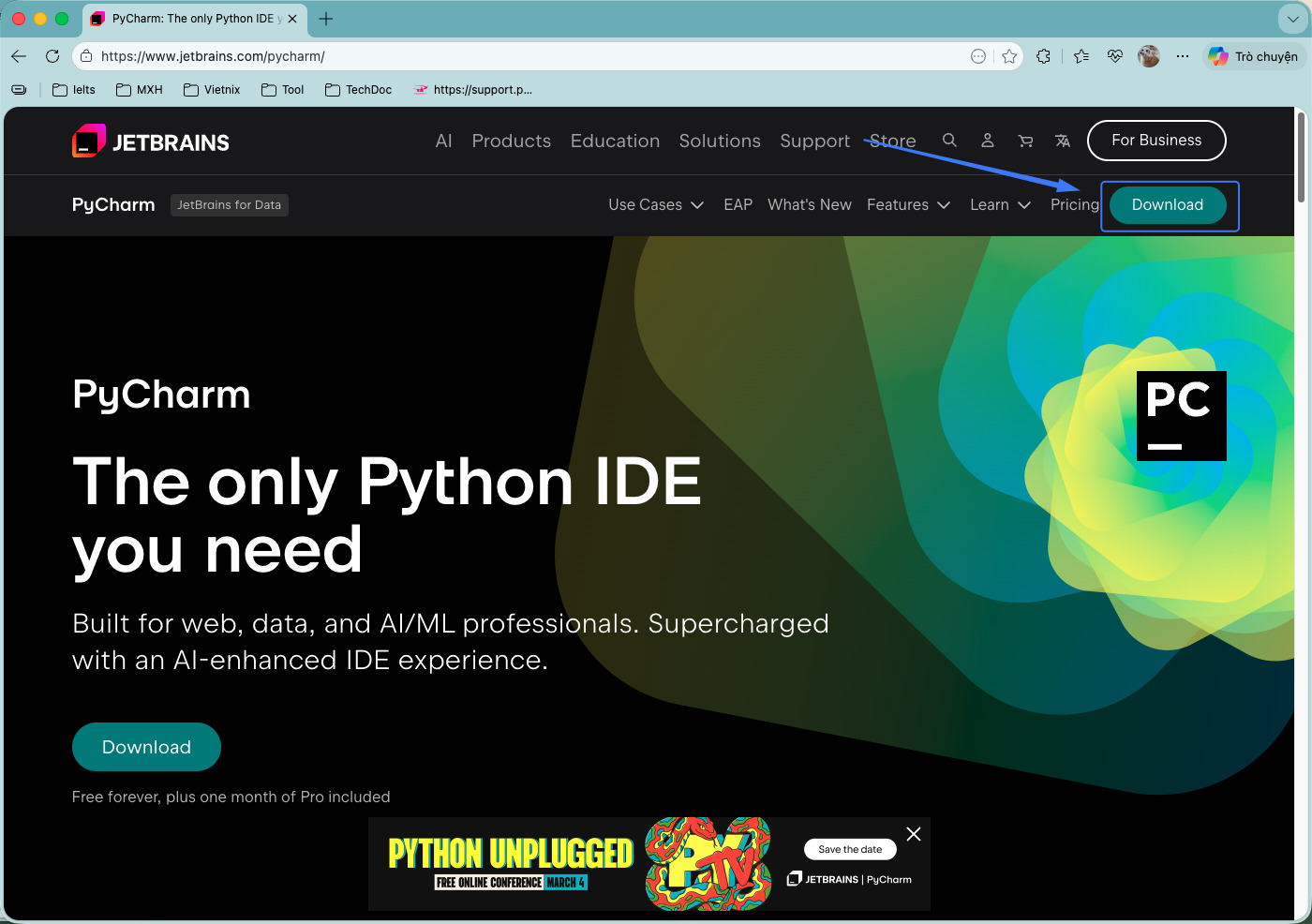Open the Support menu
The width and height of the screenshot is (1312, 924).
[814, 141]
